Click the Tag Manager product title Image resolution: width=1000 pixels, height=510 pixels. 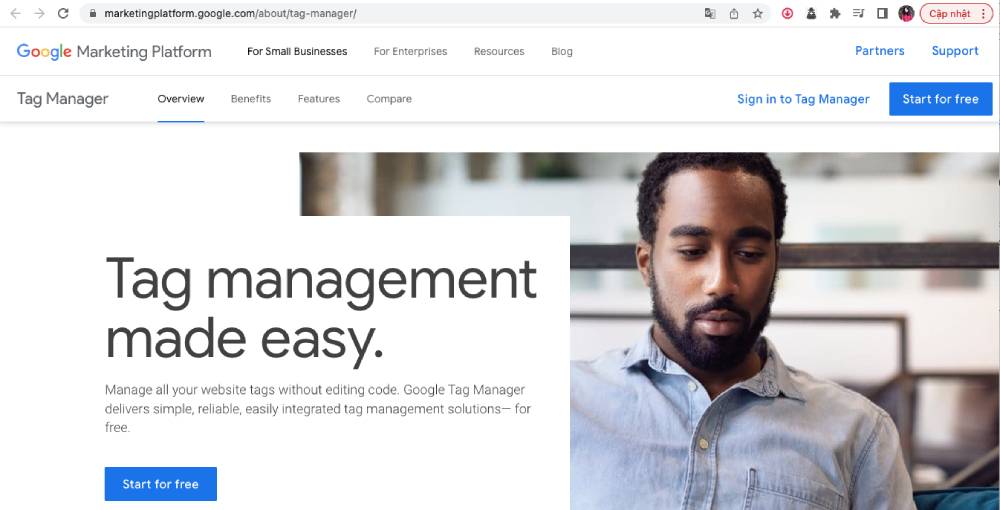coord(62,99)
